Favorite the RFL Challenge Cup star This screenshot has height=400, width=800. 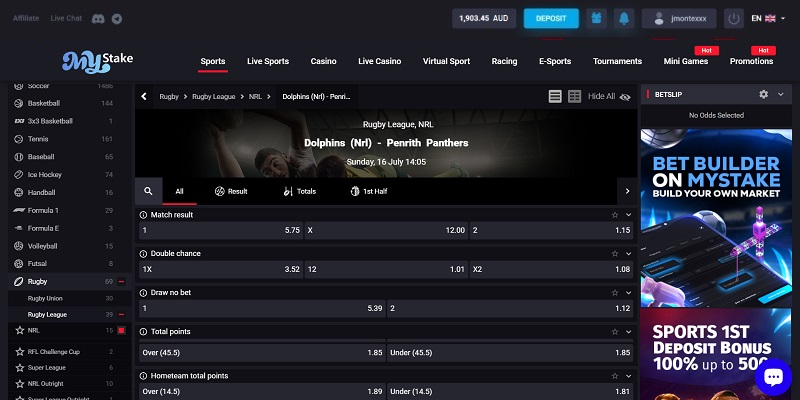[x=20, y=352]
